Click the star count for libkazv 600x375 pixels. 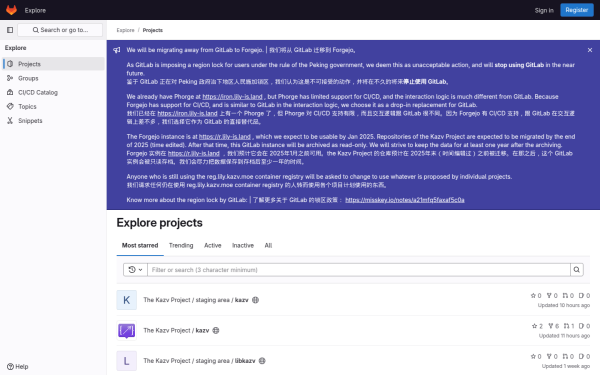(536, 356)
